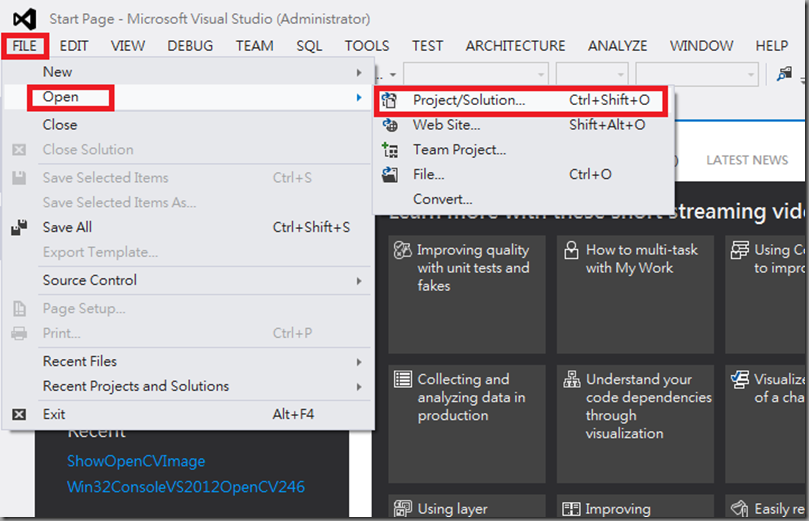Viewport: 809px width, 521px height.
Task: Click the unit tests and fakes video icon
Action: [x=402, y=250]
